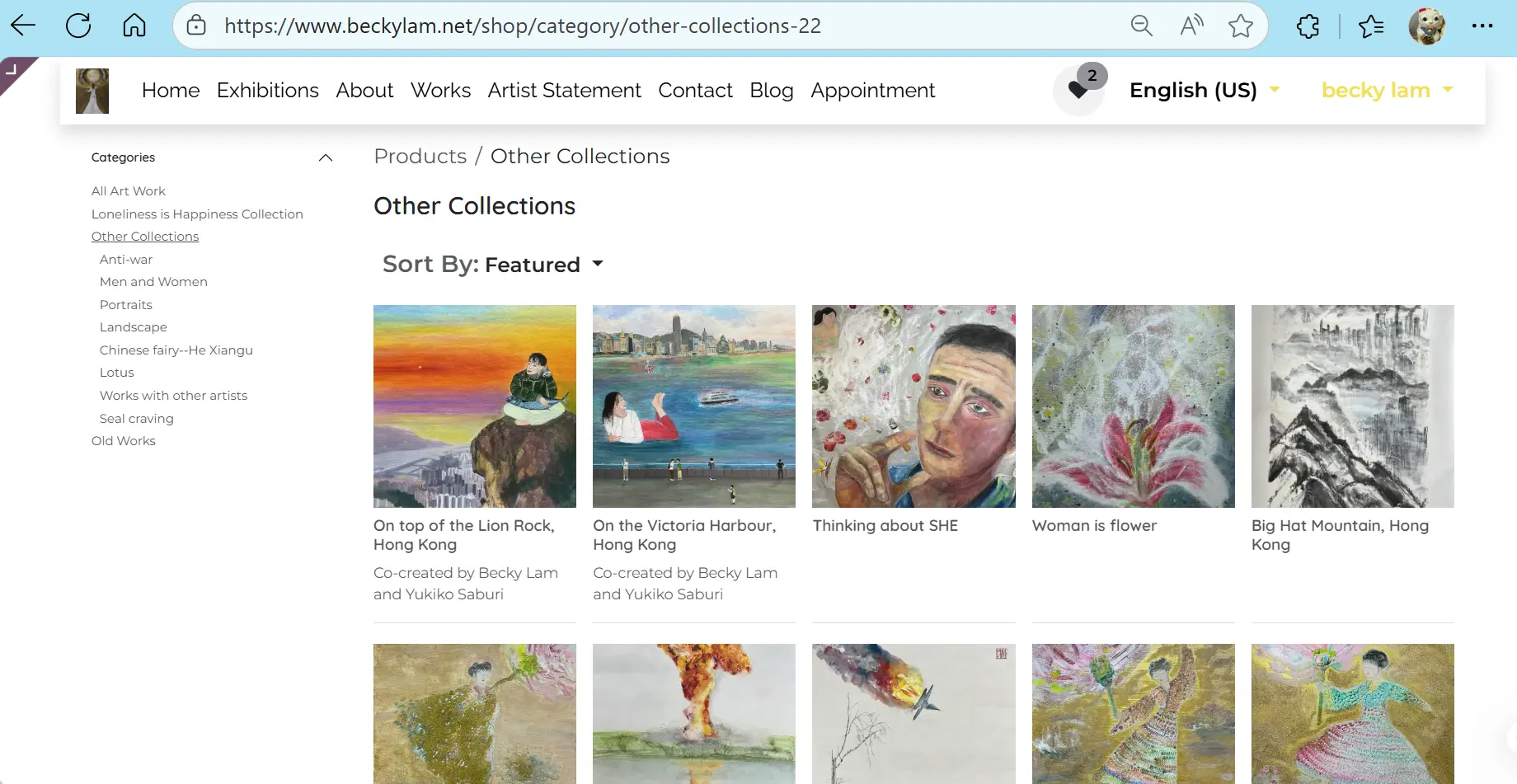Open the zoom magnifier in address bar
Viewport: 1517px width, 784px height.
[x=1141, y=26]
